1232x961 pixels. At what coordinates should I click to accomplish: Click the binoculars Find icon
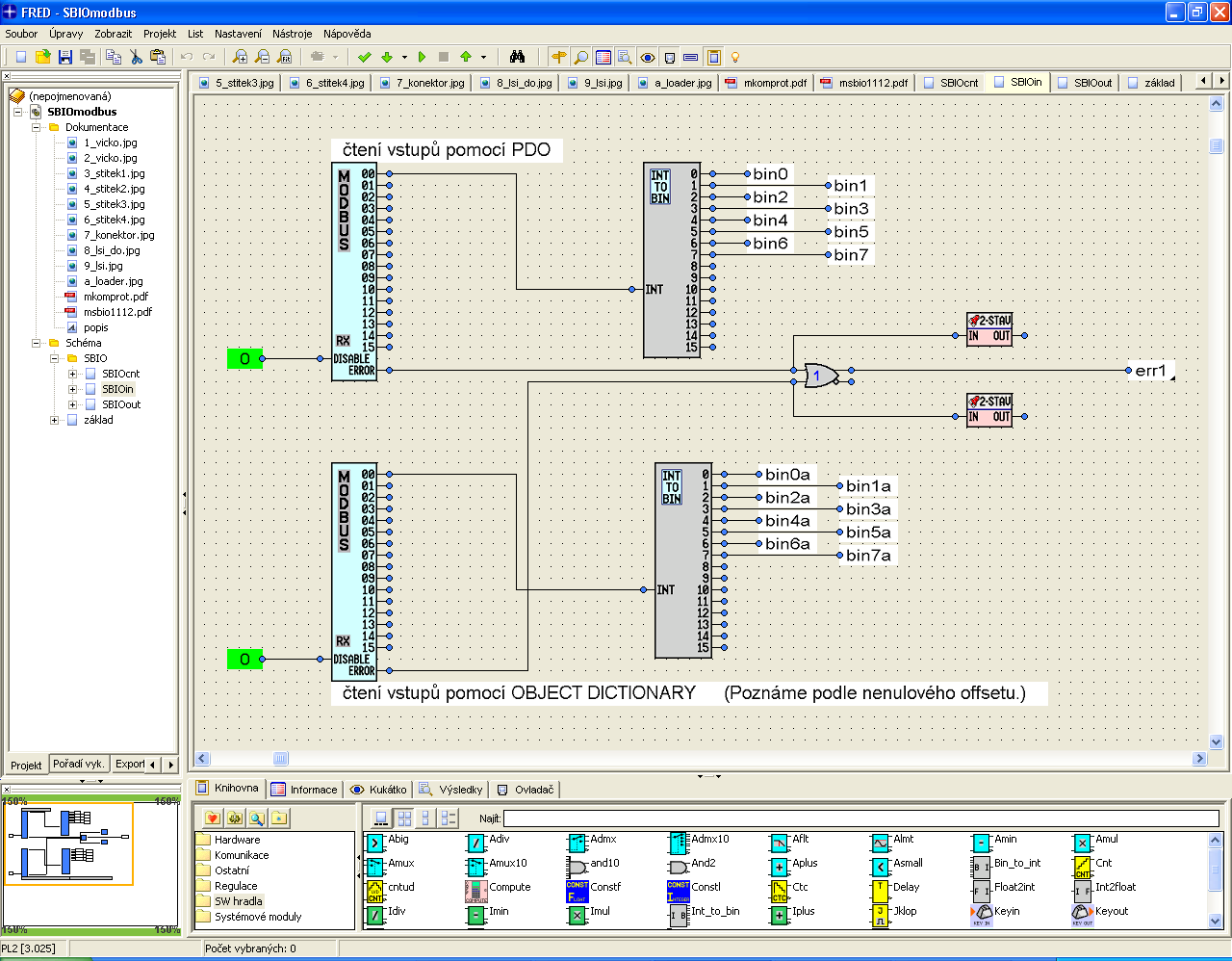point(517,57)
